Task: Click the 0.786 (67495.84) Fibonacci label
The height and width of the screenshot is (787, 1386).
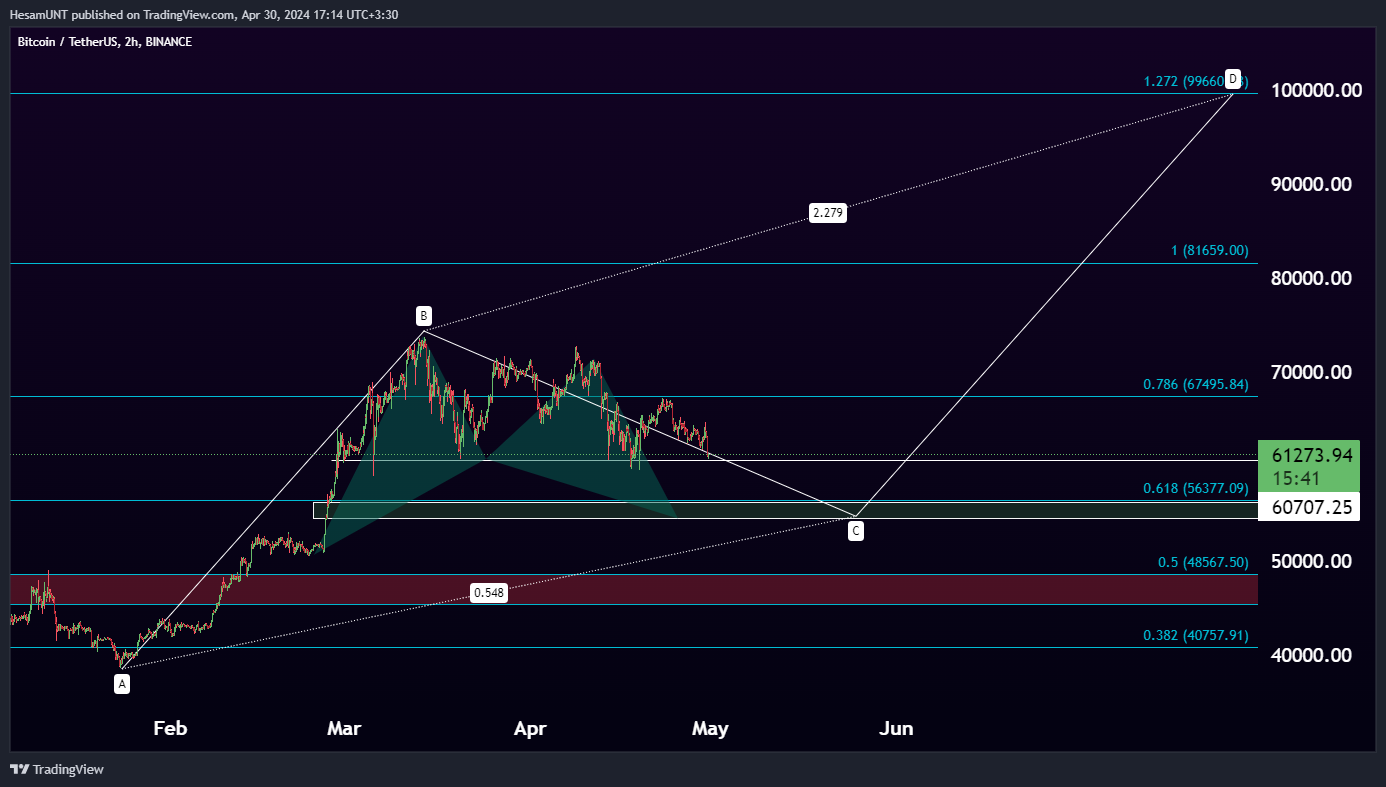Action: click(x=1196, y=384)
